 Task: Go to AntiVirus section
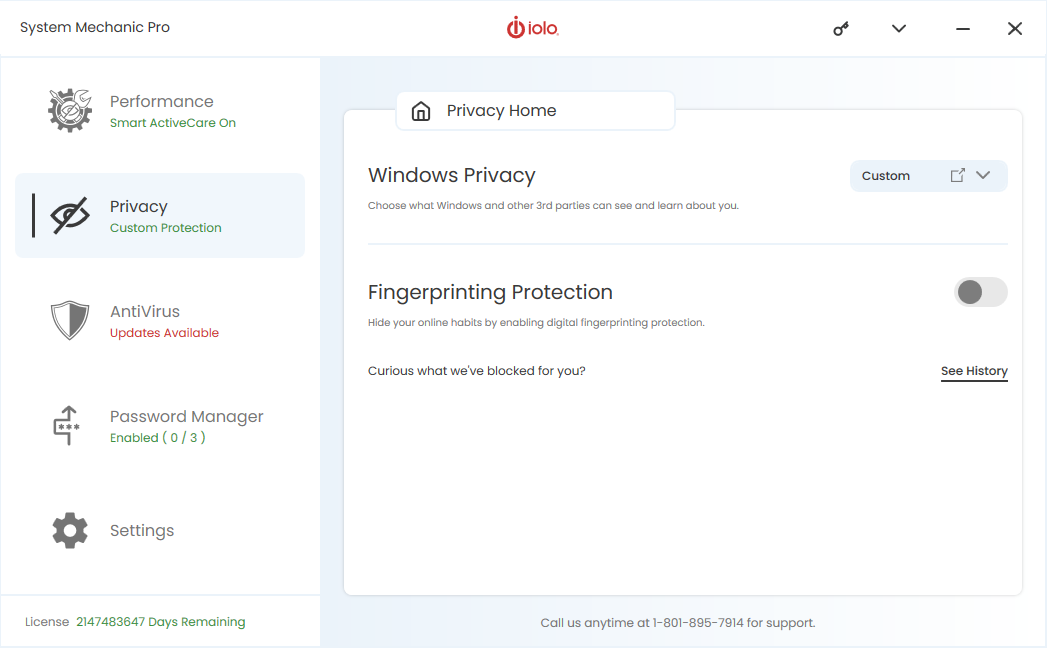point(160,320)
